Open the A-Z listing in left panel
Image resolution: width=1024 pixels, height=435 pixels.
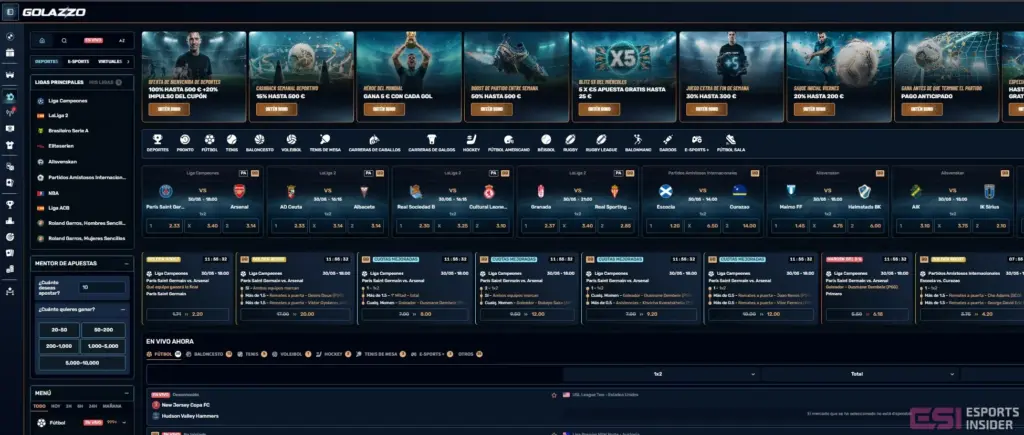[x=121, y=40]
